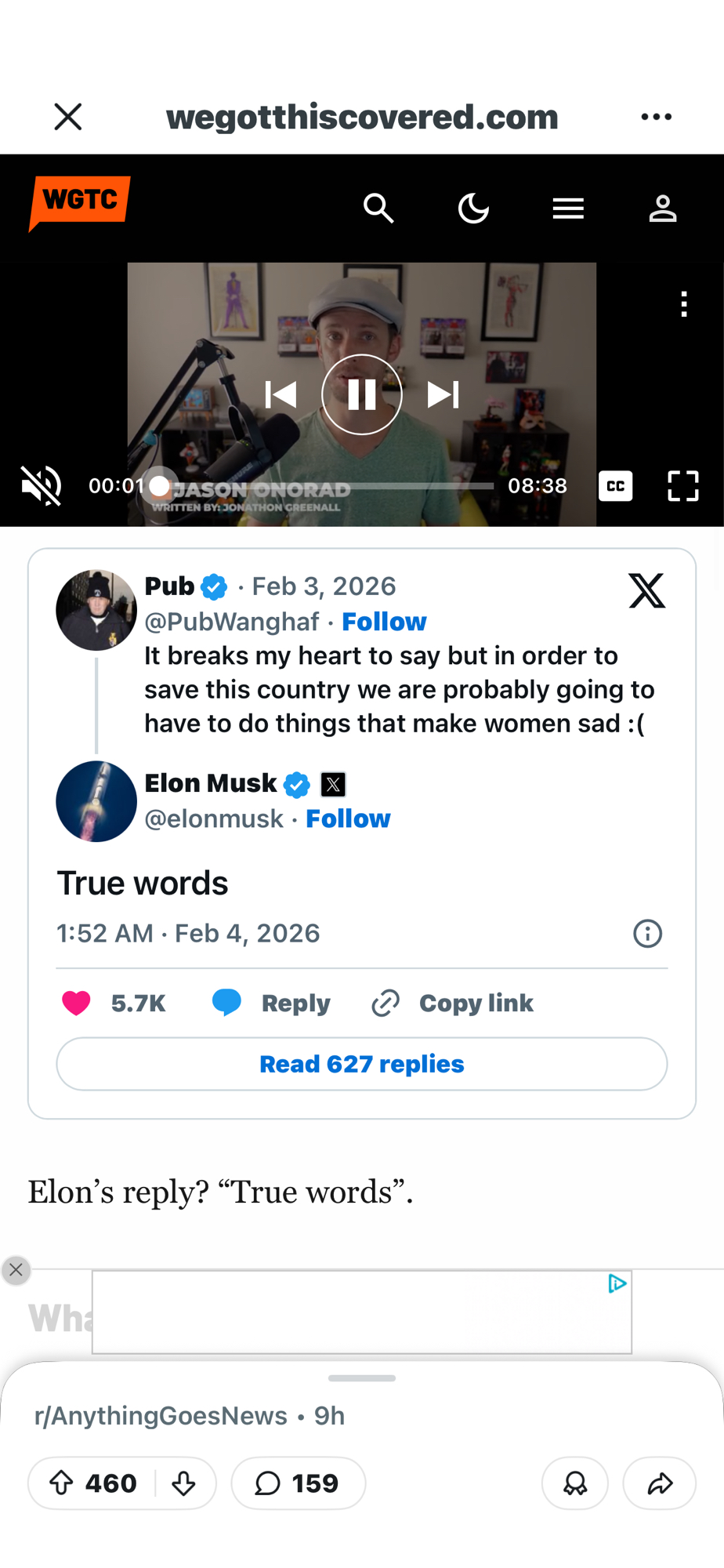Open video player more options menu
724x1568 pixels.
coord(684,304)
